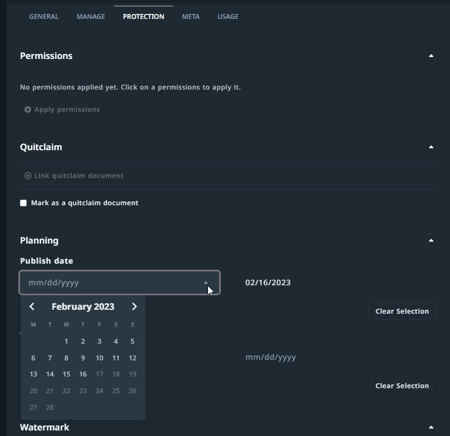Click the Publish date input field

pos(120,283)
